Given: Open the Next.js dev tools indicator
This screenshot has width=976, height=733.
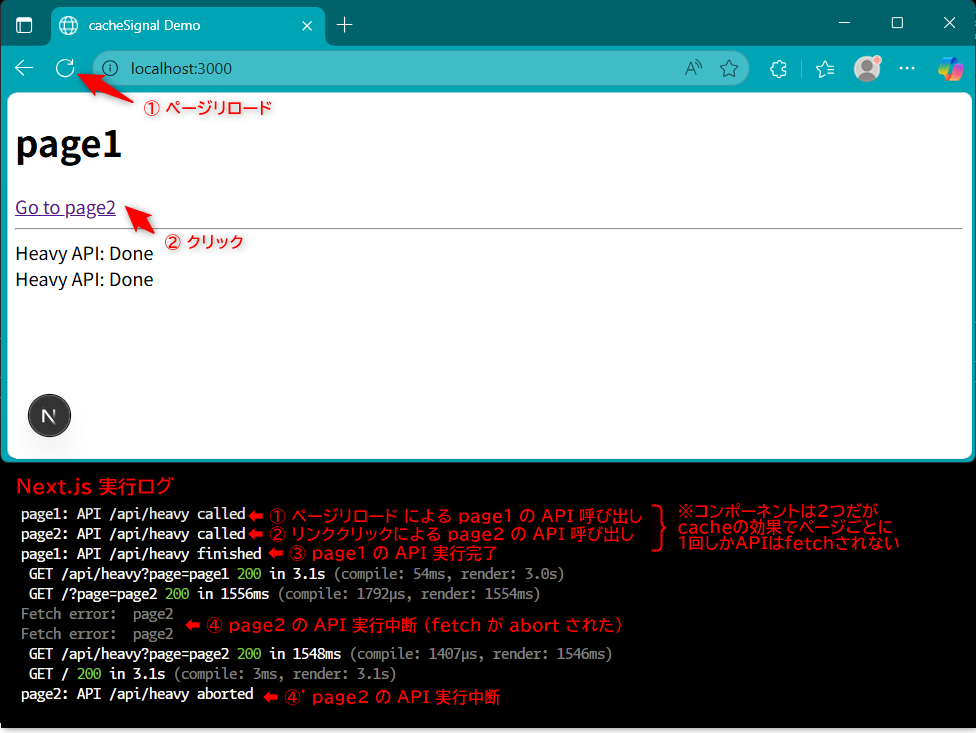Looking at the screenshot, I should point(49,416).
